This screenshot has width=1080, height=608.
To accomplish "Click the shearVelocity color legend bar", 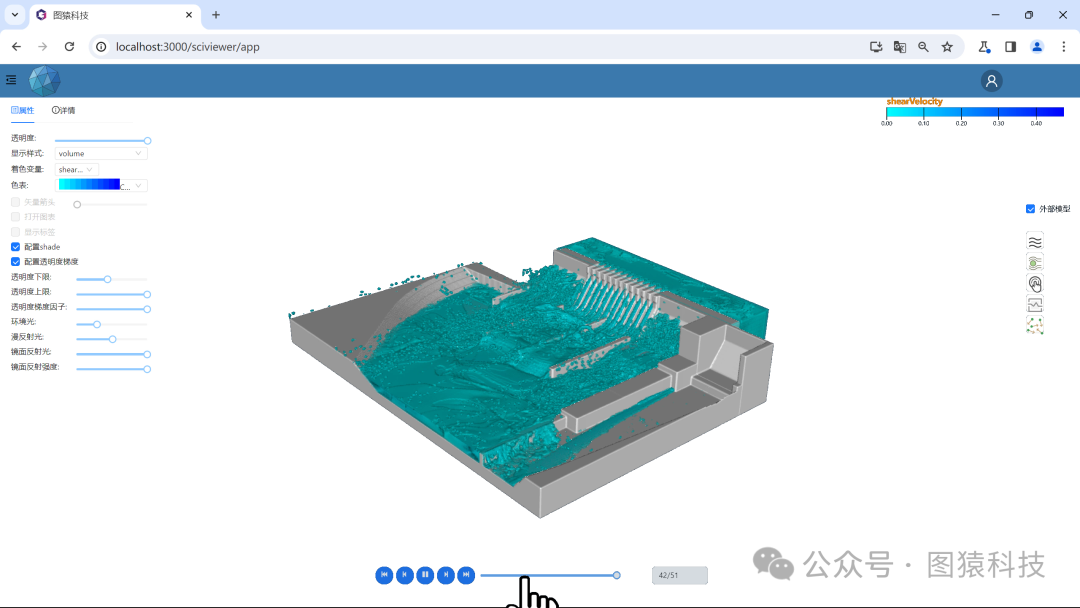I will click(975, 112).
